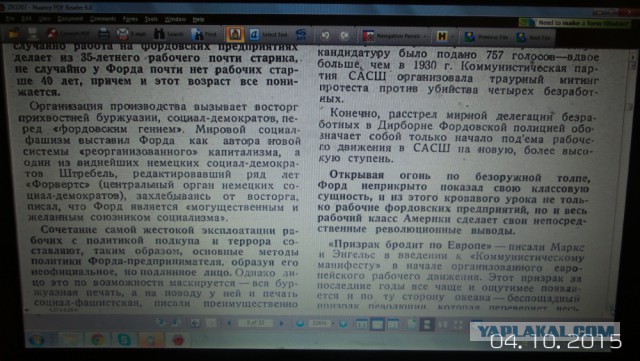Click the Find toolbar button

pyautogui.click(x=204, y=34)
